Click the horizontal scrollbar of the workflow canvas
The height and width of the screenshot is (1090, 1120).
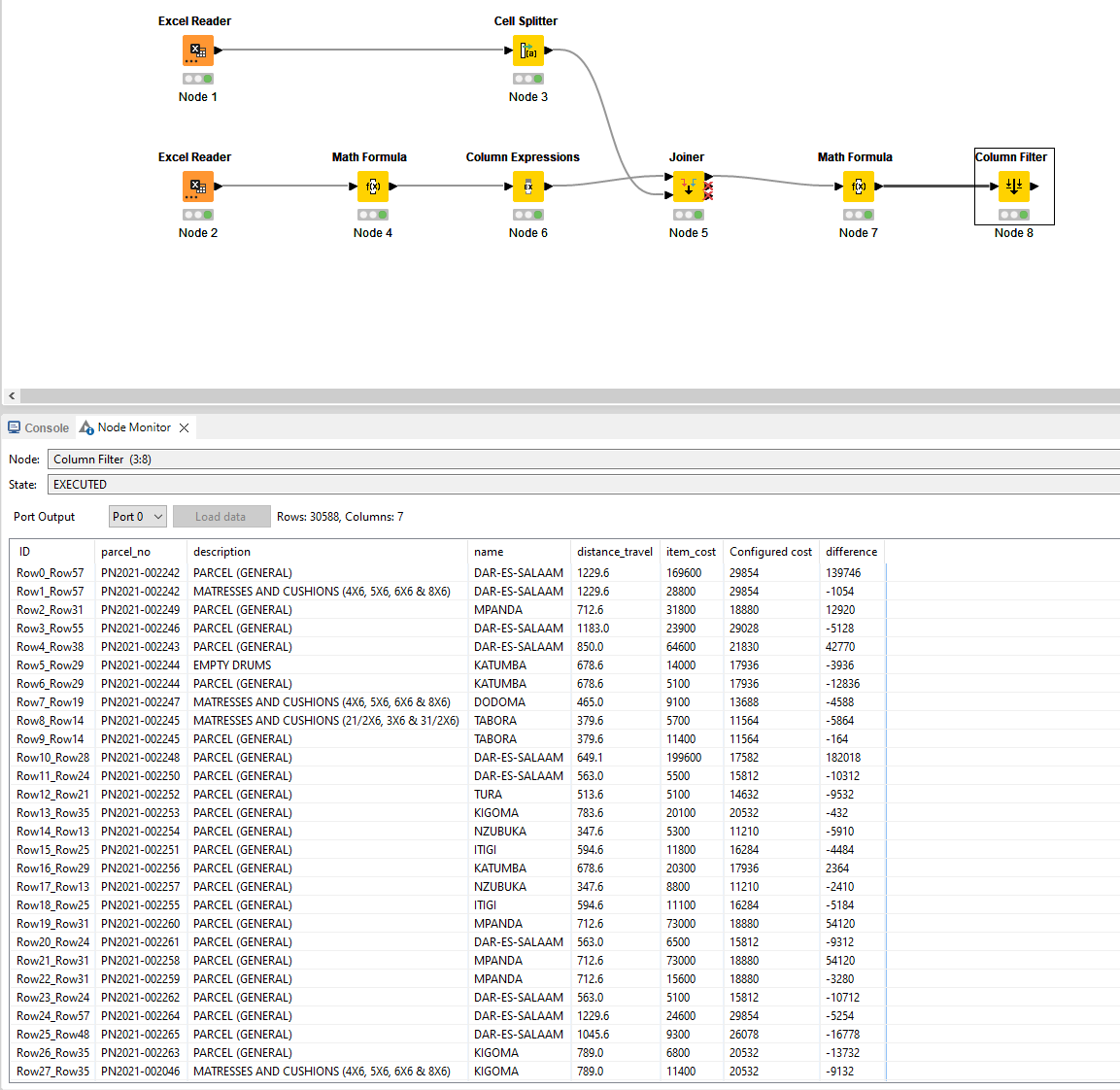[x=569, y=395]
